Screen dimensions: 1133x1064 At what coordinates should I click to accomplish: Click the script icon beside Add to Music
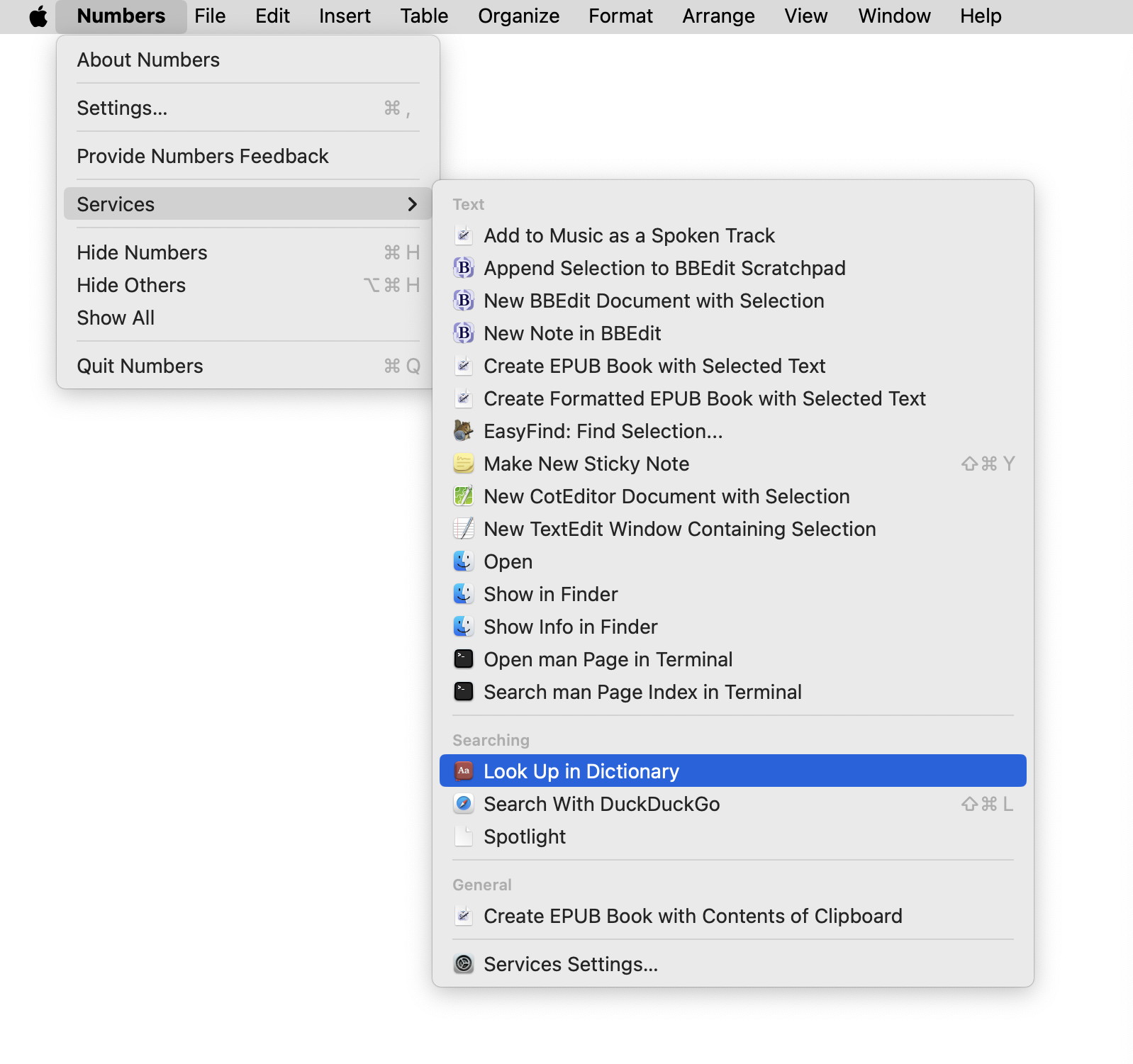pos(464,235)
